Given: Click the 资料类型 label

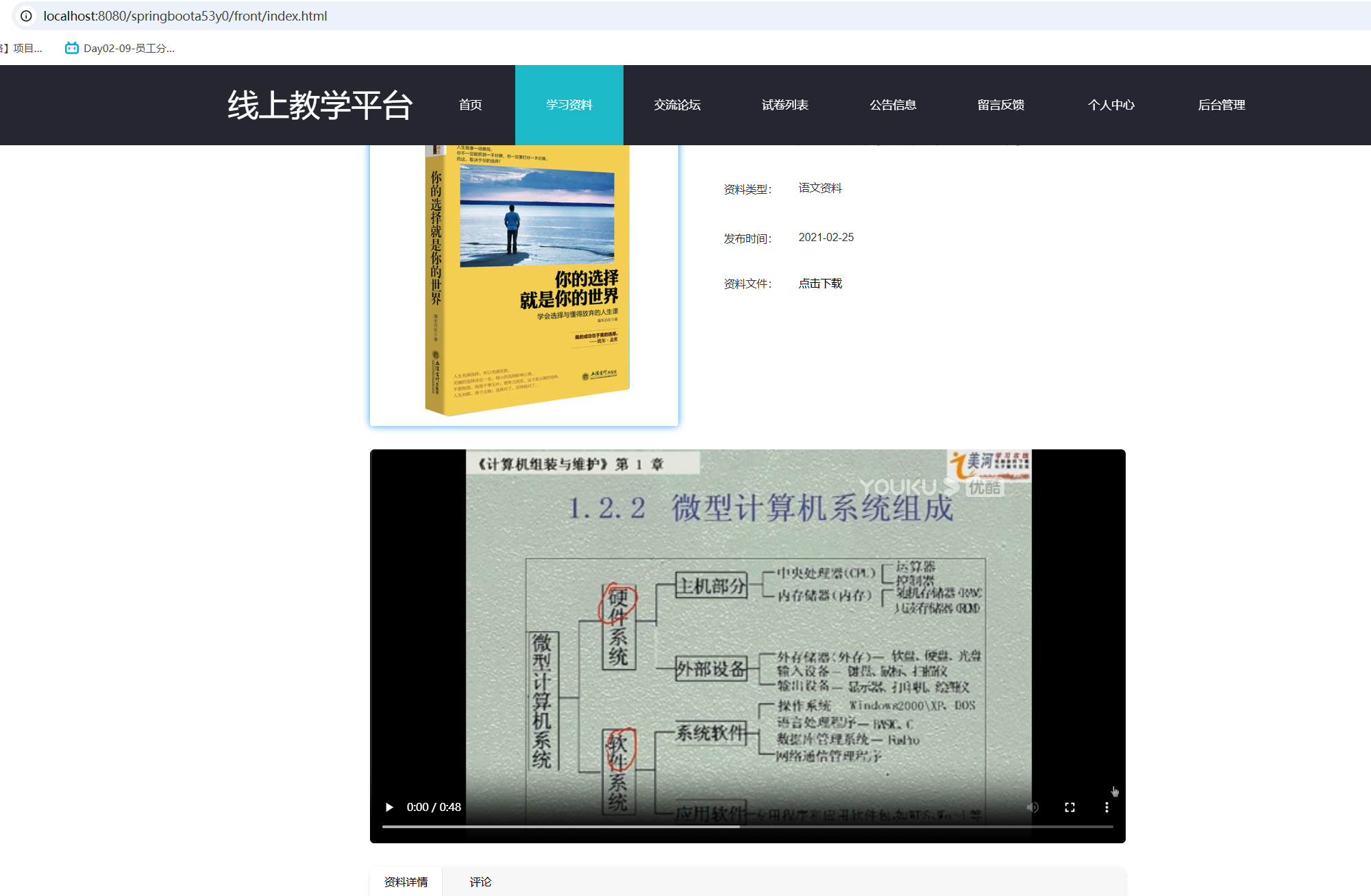Looking at the screenshot, I should (x=748, y=189).
